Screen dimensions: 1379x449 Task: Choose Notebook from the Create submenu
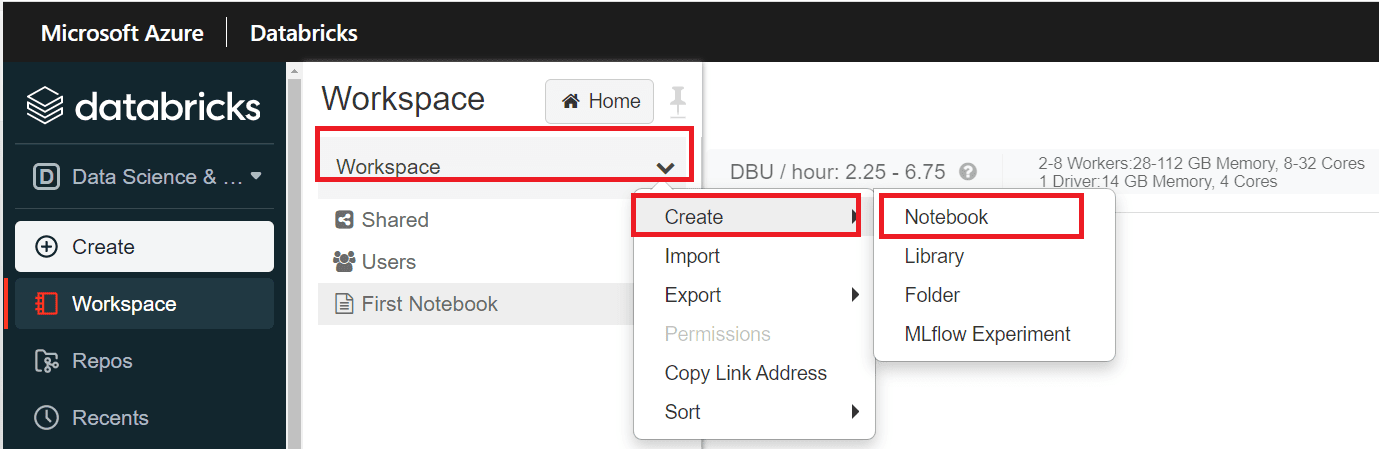click(x=946, y=217)
